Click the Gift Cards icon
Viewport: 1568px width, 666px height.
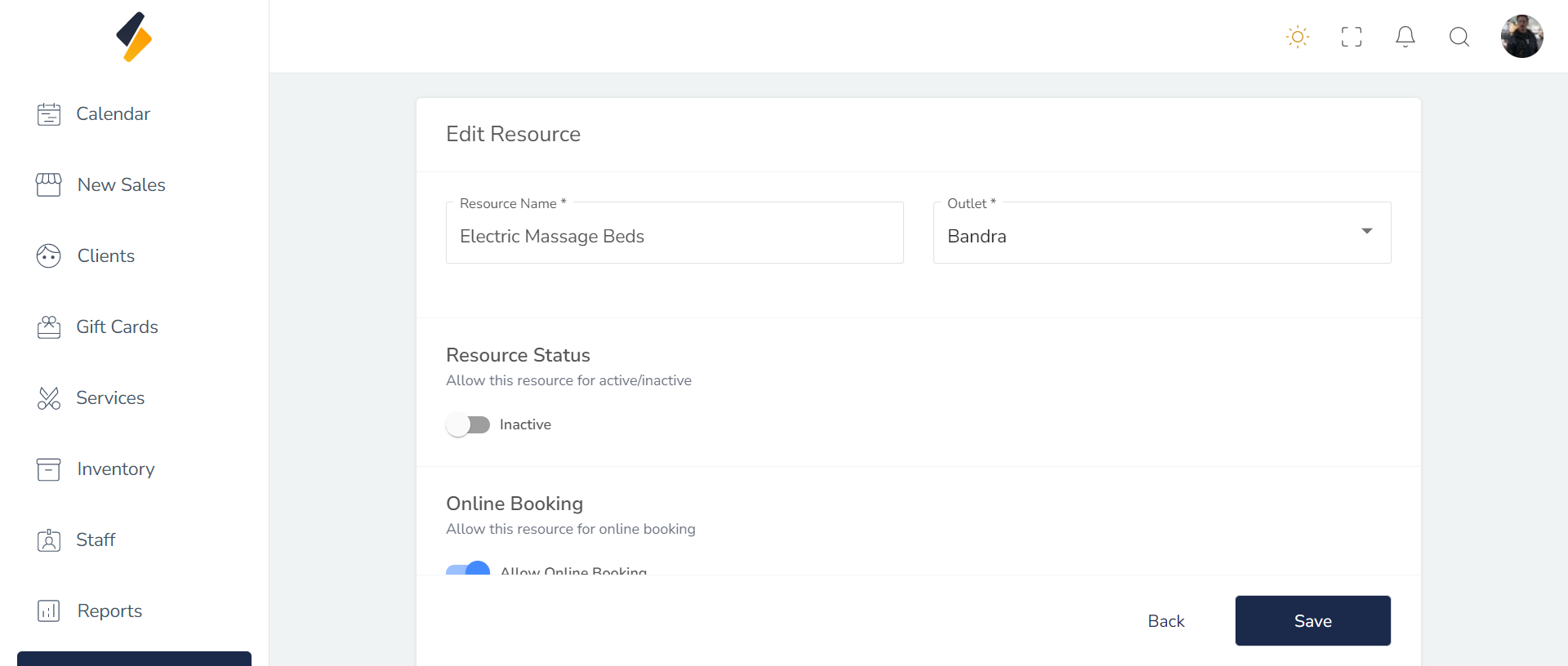click(49, 327)
